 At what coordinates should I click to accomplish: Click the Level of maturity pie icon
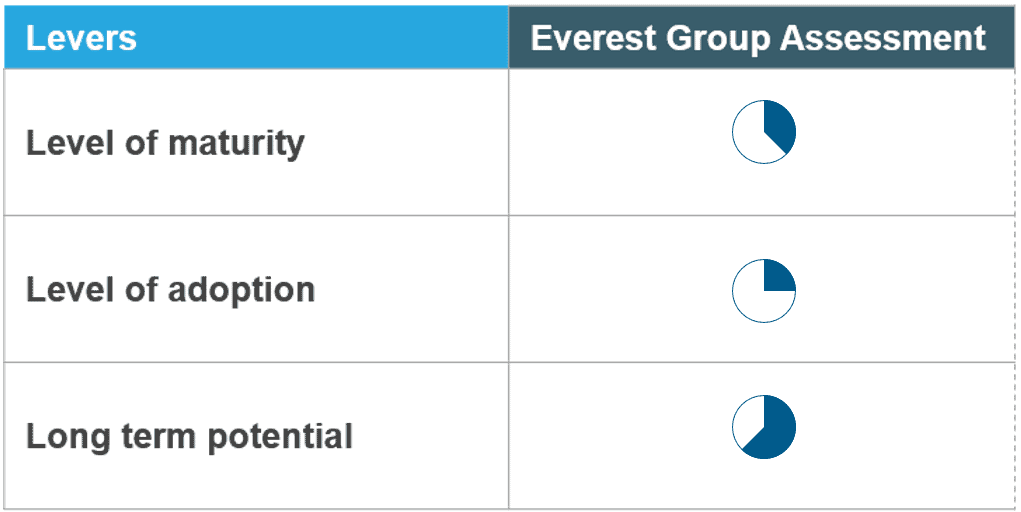pyautogui.click(x=764, y=132)
